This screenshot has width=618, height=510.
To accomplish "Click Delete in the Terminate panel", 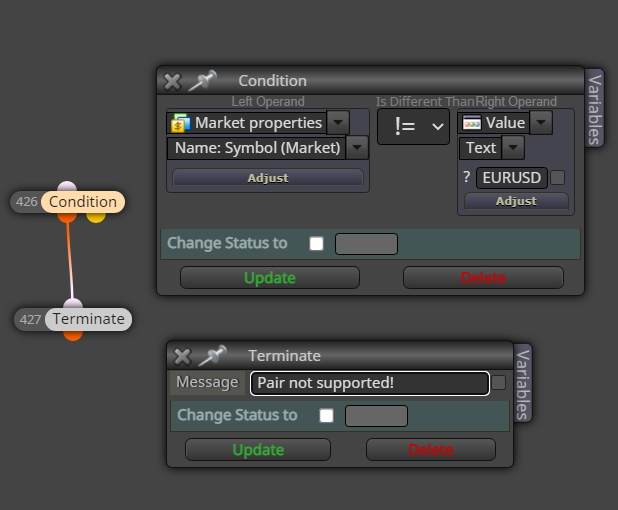I will click(x=431, y=450).
